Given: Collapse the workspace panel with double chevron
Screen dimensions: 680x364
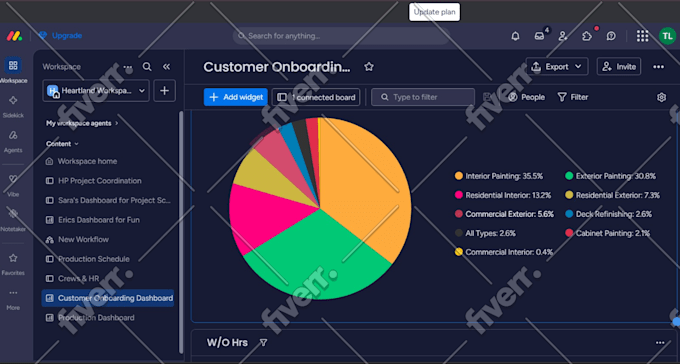Looking at the screenshot, I should coord(167,66).
